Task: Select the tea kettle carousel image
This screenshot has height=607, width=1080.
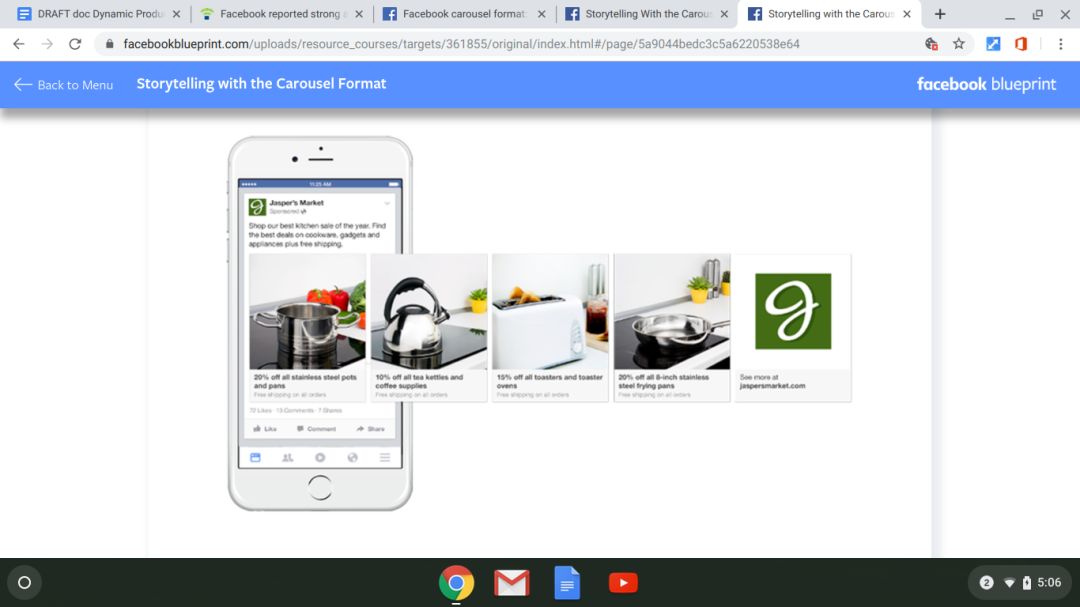Action: click(x=428, y=312)
